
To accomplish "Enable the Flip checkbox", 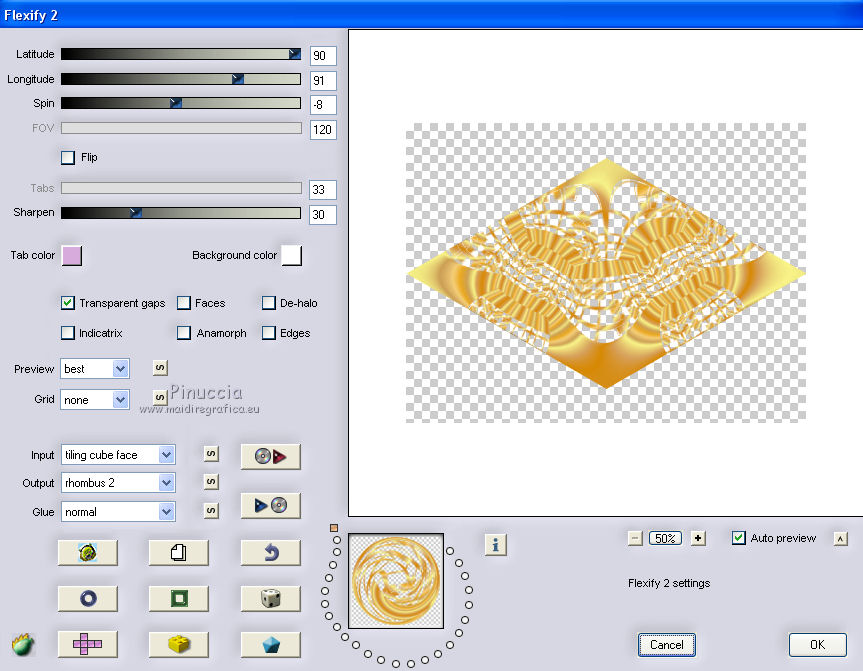I will tap(68, 158).
